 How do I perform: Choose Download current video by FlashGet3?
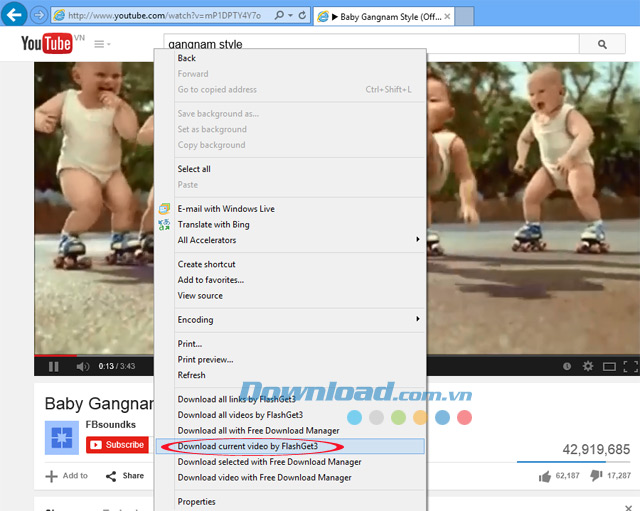(x=289, y=446)
